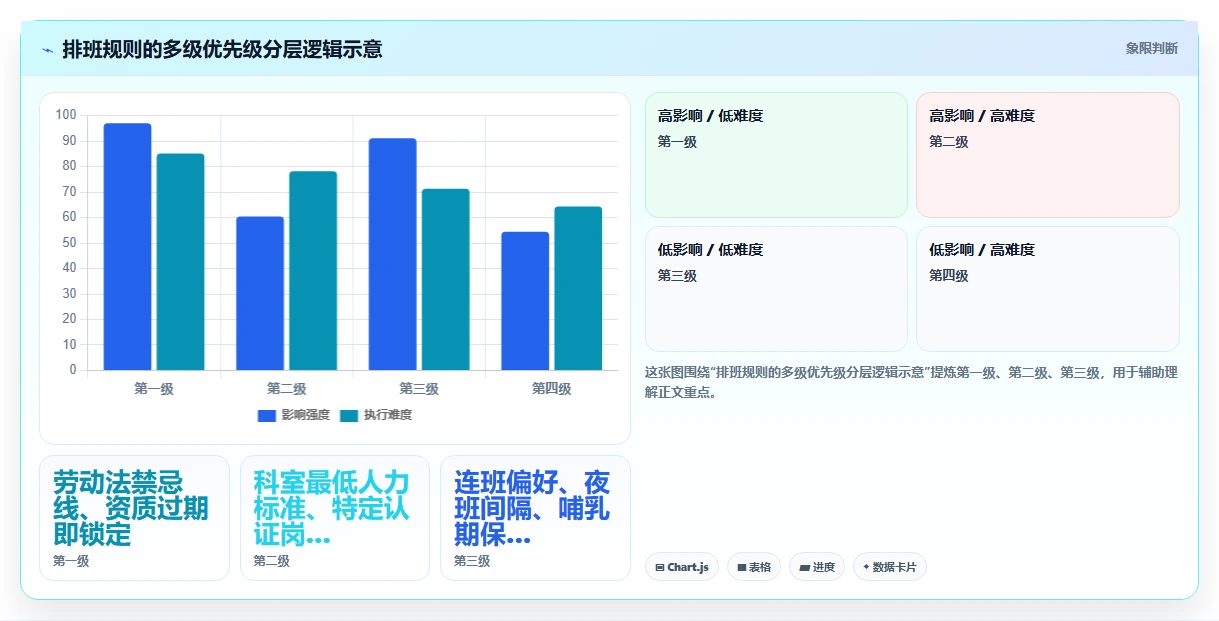
Task: Click the 第四级 x-axis label
Action: pos(552,389)
